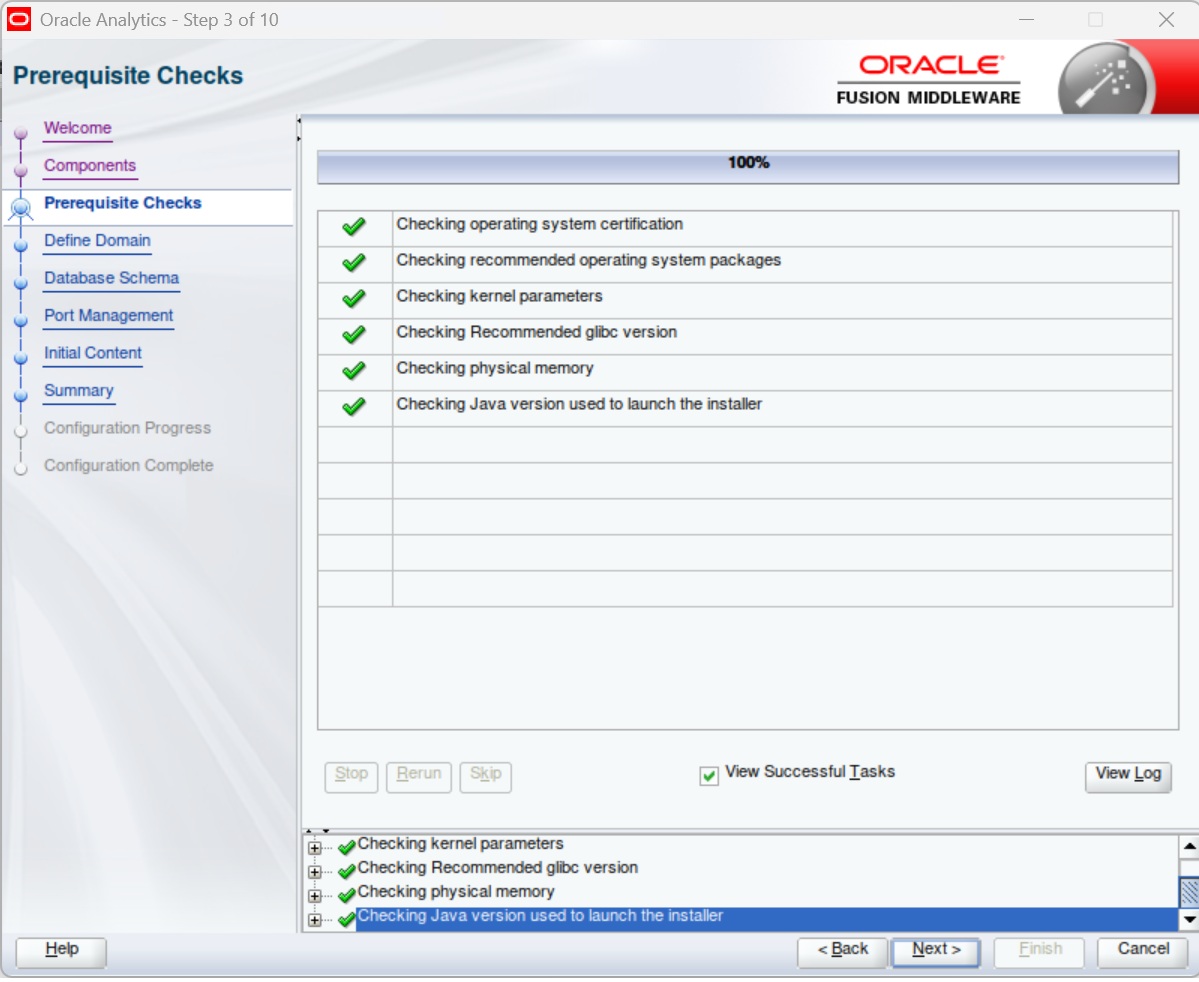Screen dimensions: 1199x982
Task: Click green checkmark beside physical memory table row
Action: (354, 370)
